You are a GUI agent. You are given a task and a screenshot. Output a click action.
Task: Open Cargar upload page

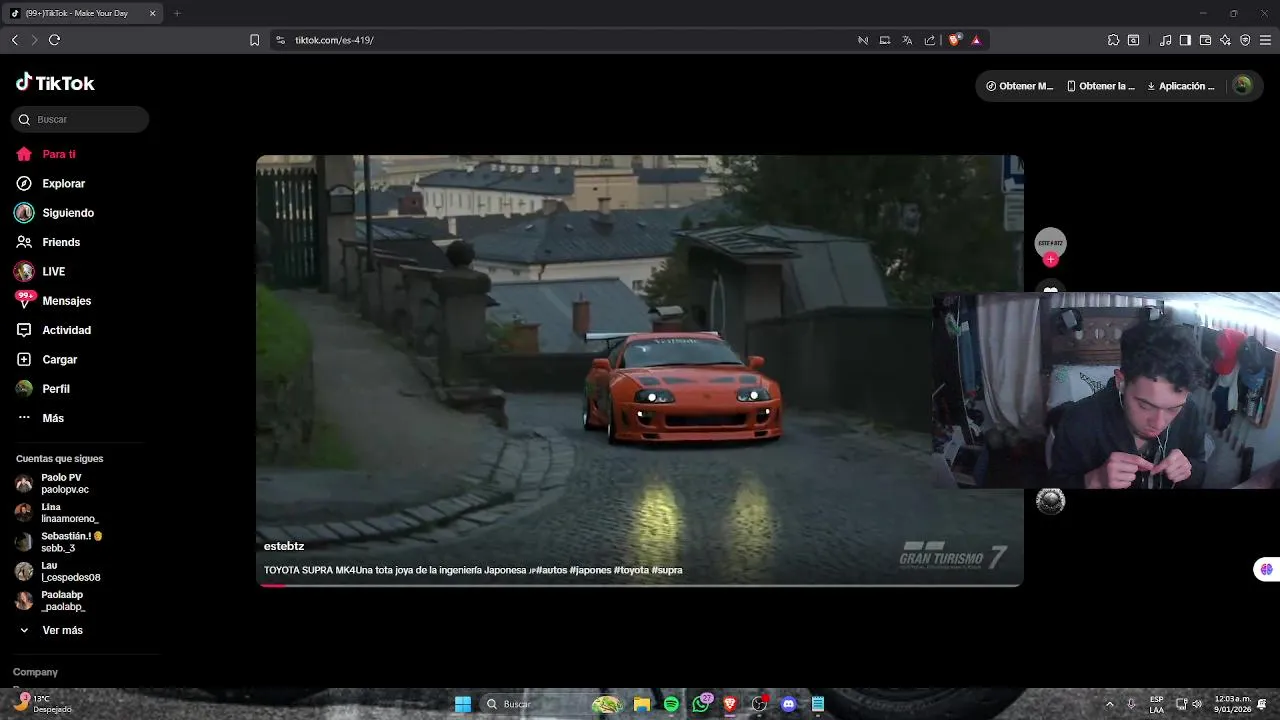tap(46, 359)
